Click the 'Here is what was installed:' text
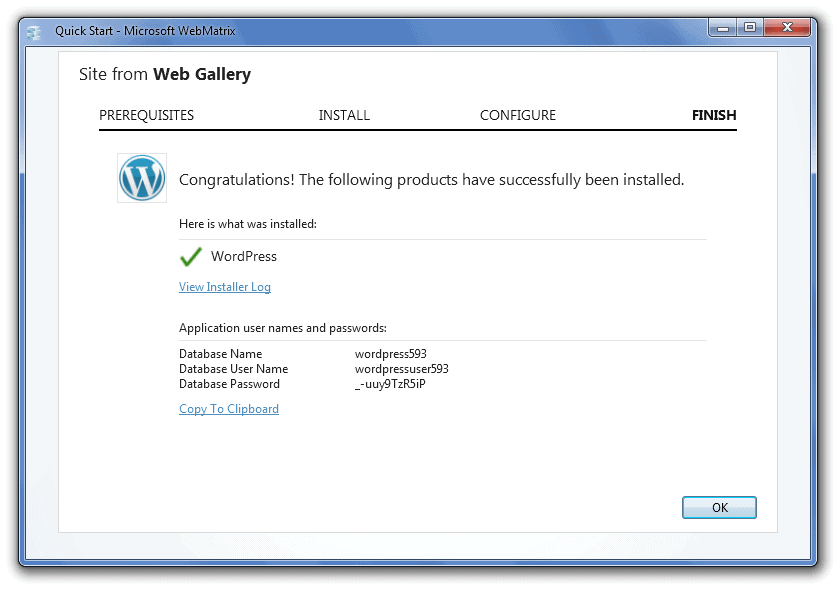This screenshot has width=838, height=589. click(247, 224)
